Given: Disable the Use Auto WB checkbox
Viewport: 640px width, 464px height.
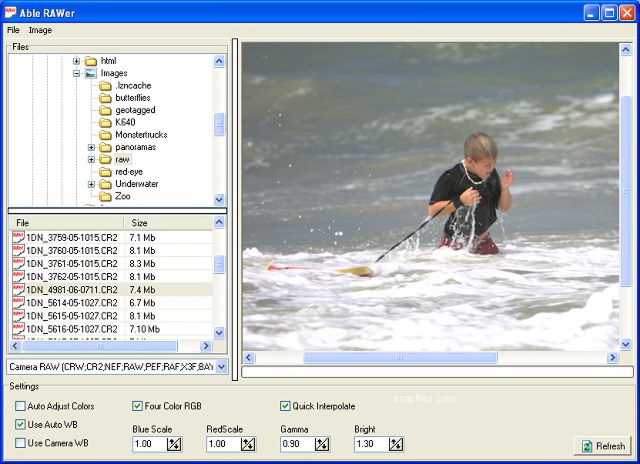Looking at the screenshot, I should click(20, 424).
